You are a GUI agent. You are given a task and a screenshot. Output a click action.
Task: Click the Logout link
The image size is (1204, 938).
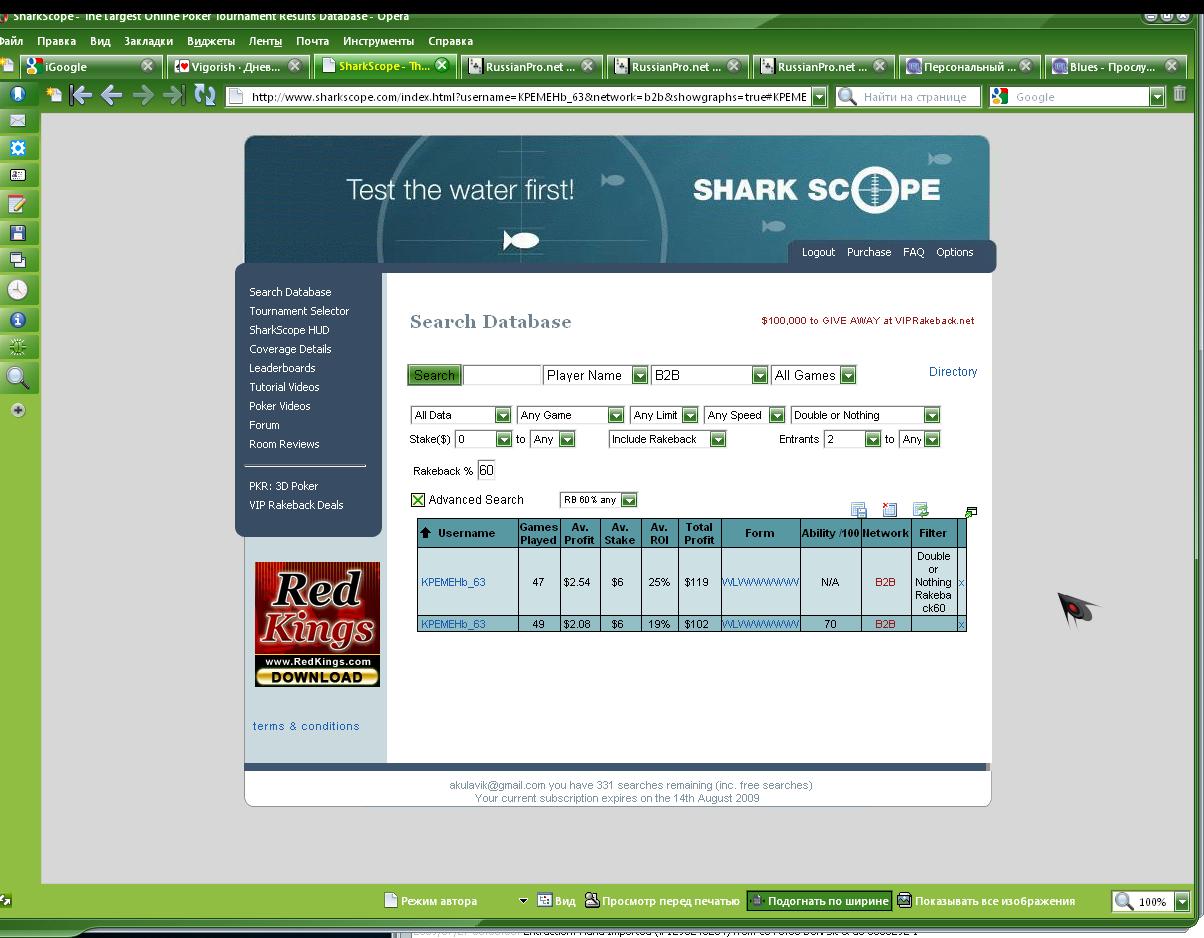coord(818,252)
